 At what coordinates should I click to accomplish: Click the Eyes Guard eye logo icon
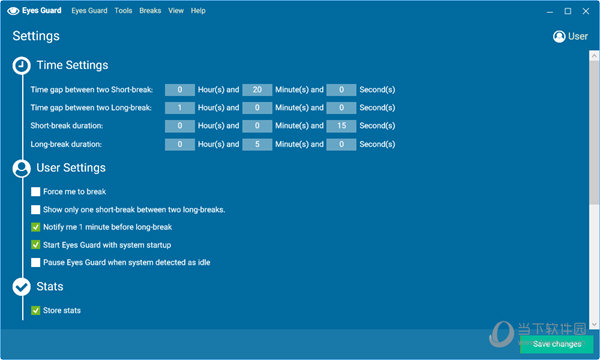(x=13, y=11)
